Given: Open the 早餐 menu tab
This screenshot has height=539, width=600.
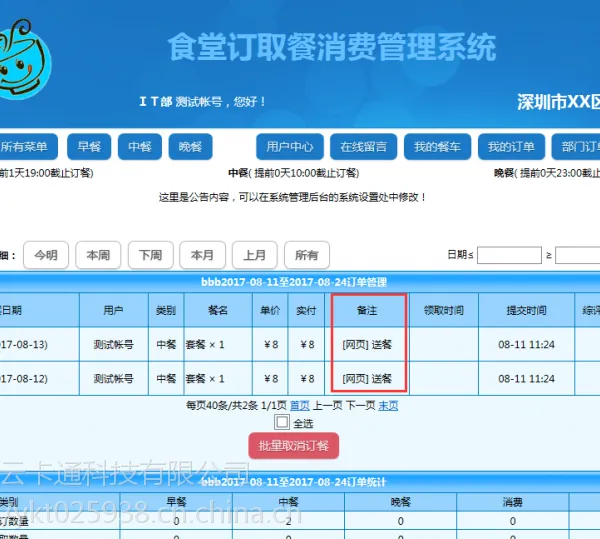Looking at the screenshot, I should pyautogui.click(x=89, y=147).
